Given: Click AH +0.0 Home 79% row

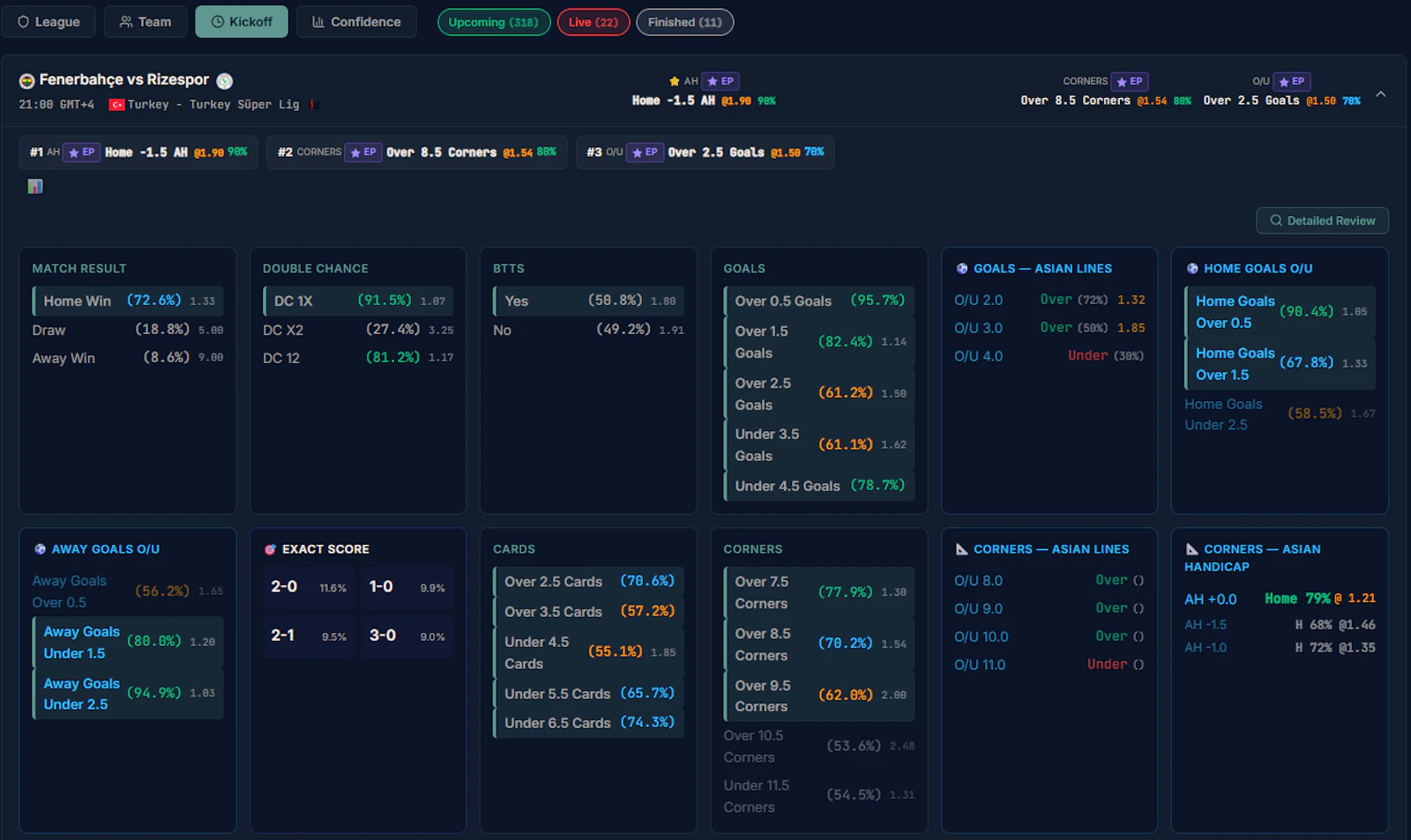Looking at the screenshot, I should pyautogui.click(x=1280, y=599).
